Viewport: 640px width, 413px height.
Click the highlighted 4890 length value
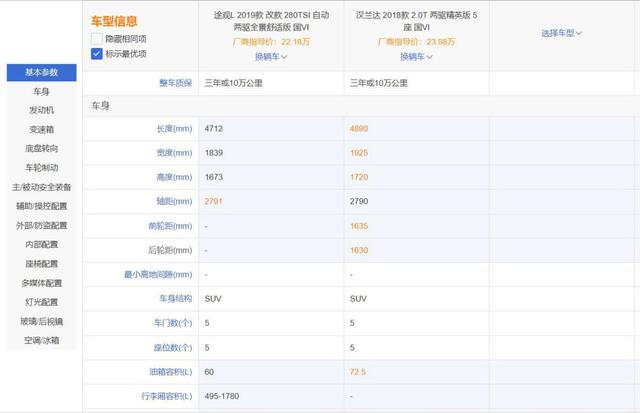point(359,129)
